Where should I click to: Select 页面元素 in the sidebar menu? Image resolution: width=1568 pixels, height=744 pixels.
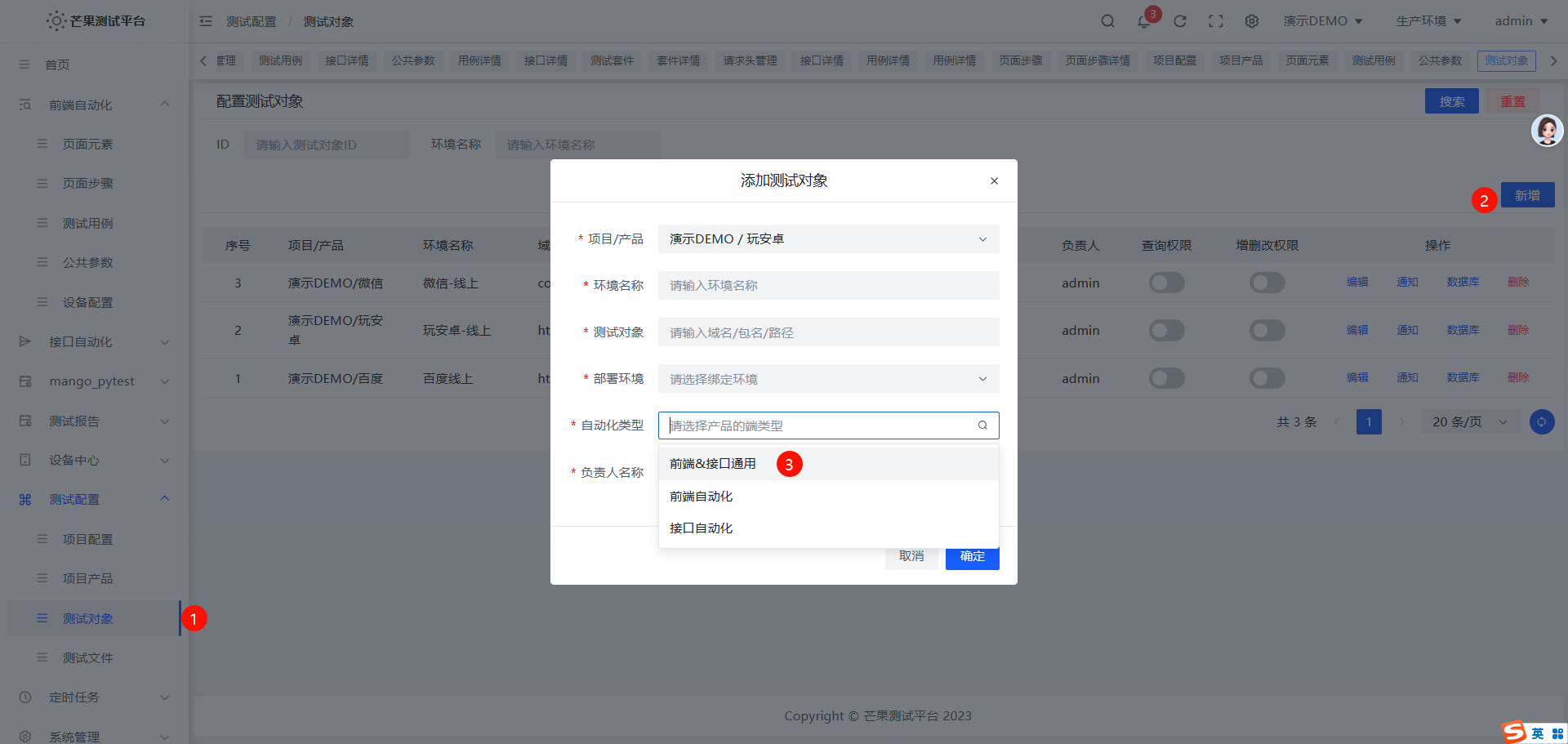coord(89,144)
